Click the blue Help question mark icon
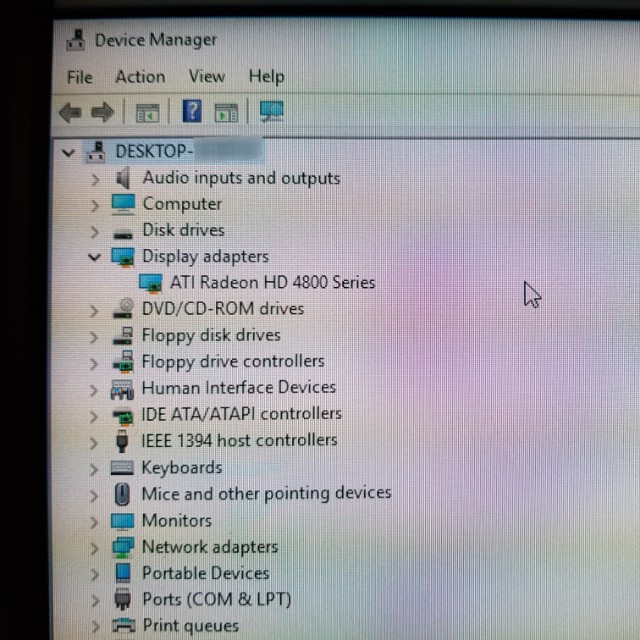Screen dimensions: 640x640 coord(192,111)
